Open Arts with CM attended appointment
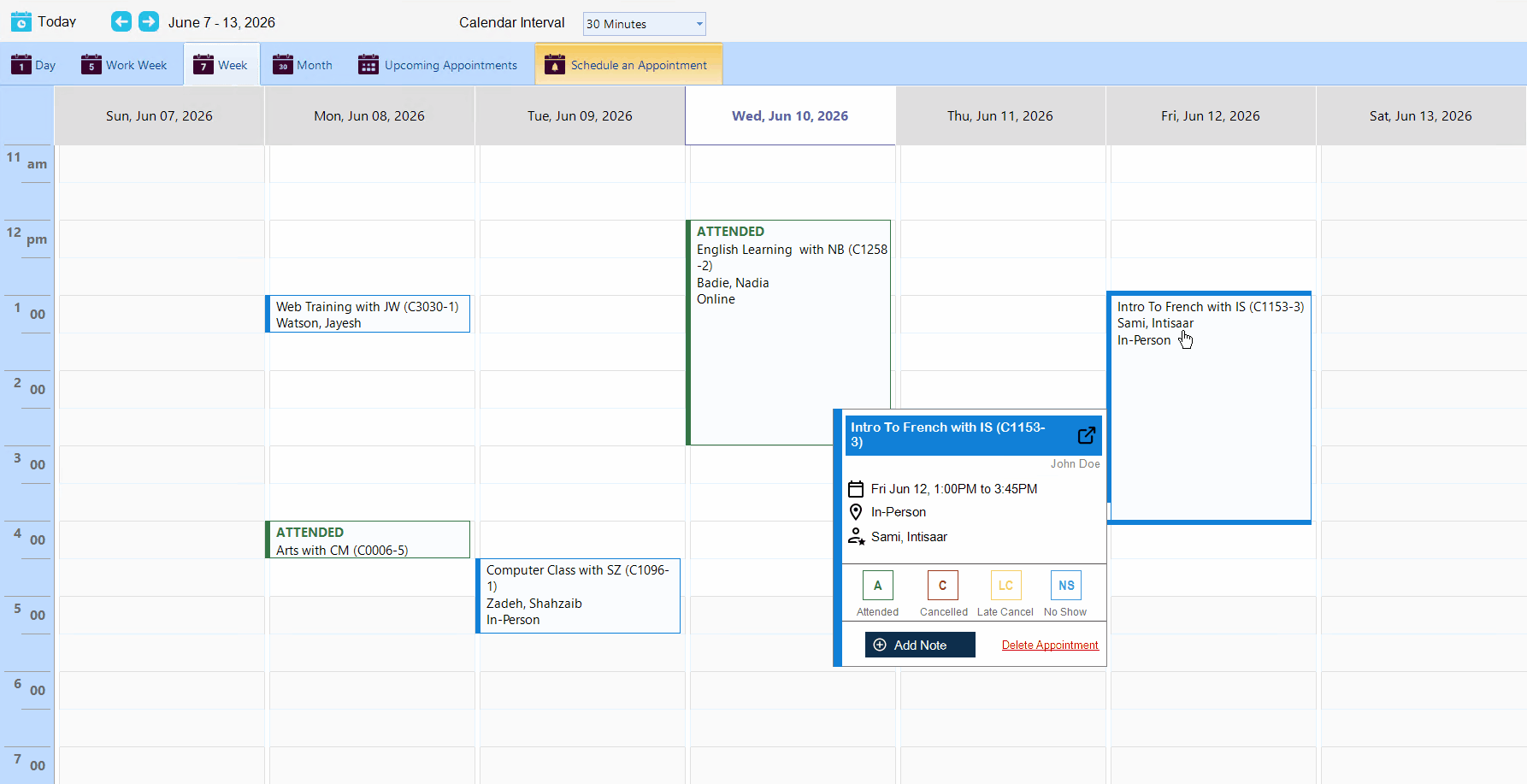This screenshot has width=1527, height=784. coord(368,539)
